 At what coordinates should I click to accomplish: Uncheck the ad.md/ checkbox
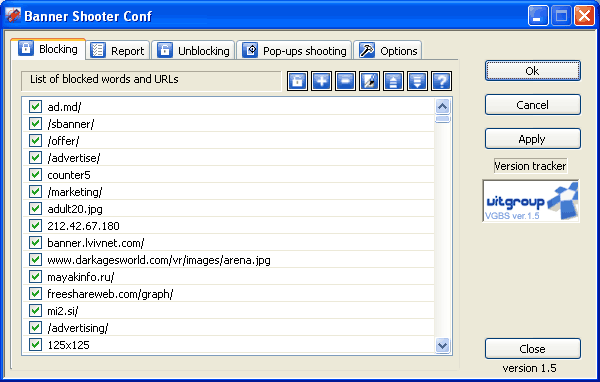35,106
